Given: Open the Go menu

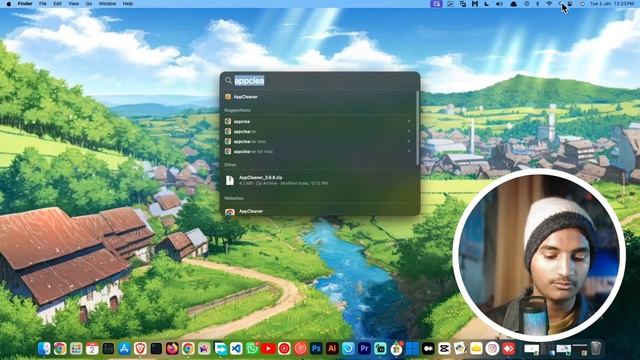Looking at the screenshot, I should tap(89, 4).
